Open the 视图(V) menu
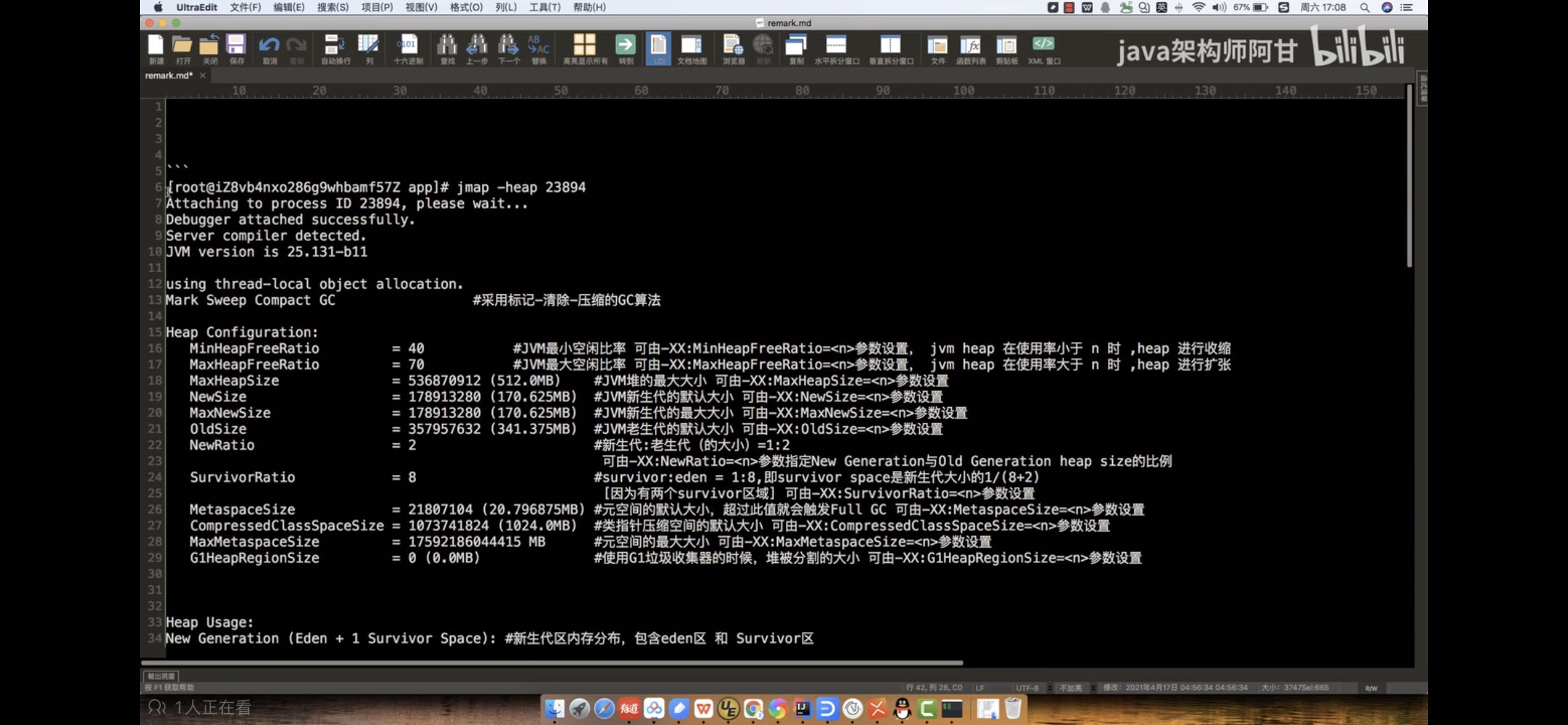The width and height of the screenshot is (1568, 725). pyautogui.click(x=421, y=7)
